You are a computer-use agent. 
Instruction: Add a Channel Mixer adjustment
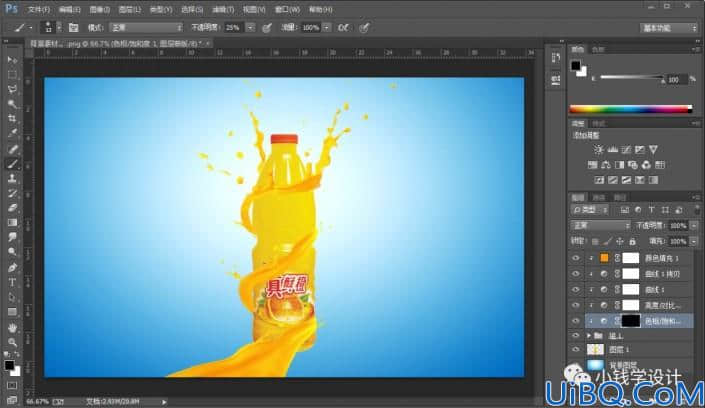pos(646,165)
